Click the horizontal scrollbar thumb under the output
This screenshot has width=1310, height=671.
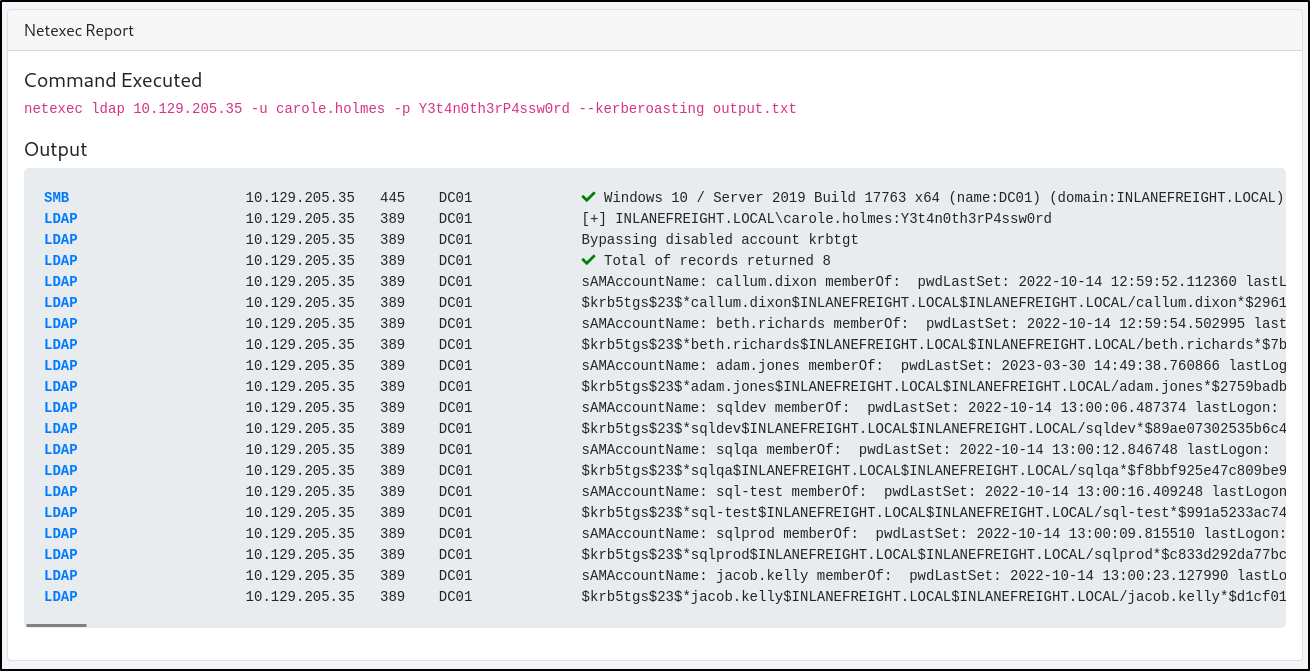pyautogui.click(x=56, y=625)
